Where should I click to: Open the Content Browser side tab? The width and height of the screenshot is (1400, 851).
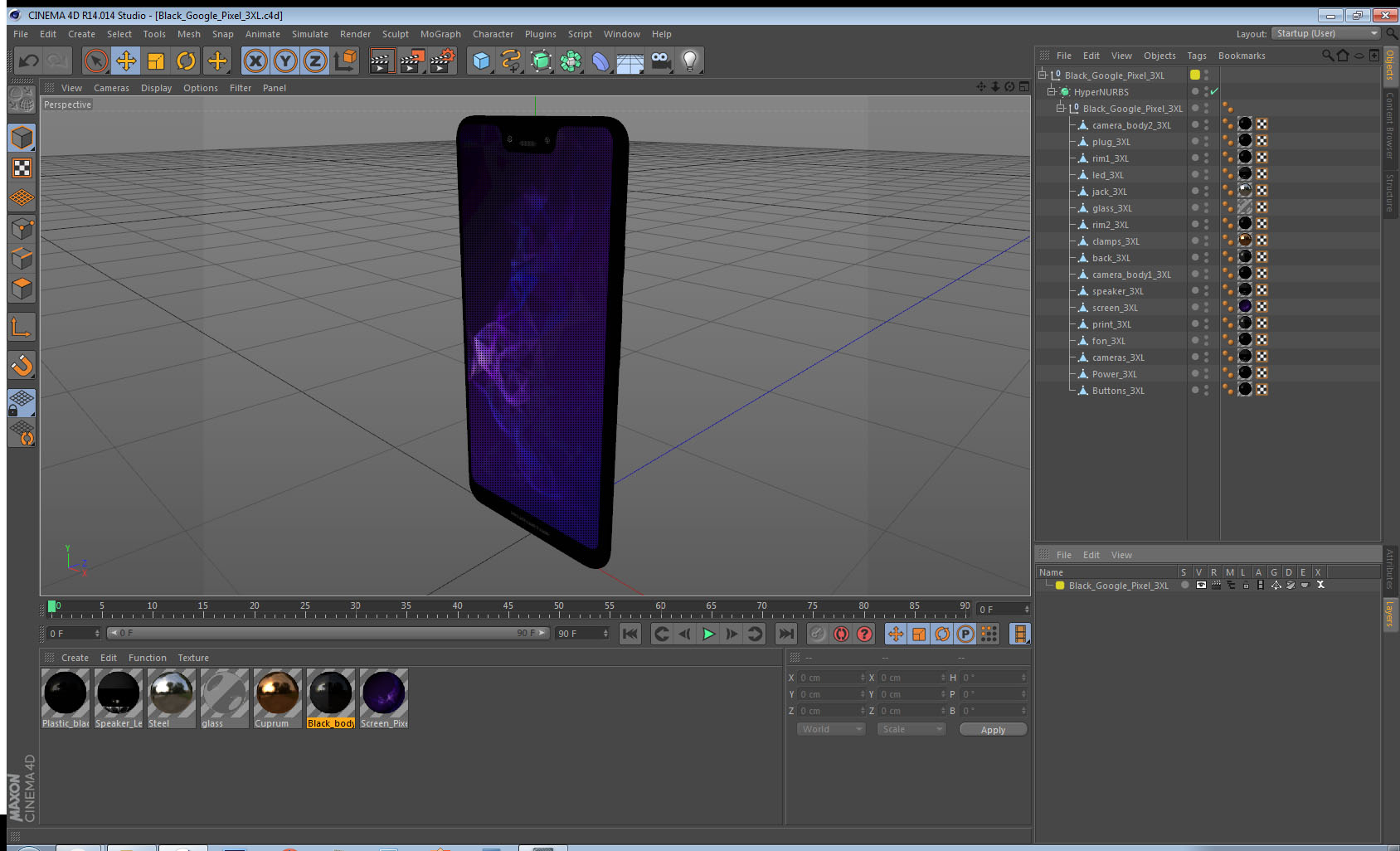(x=1390, y=125)
